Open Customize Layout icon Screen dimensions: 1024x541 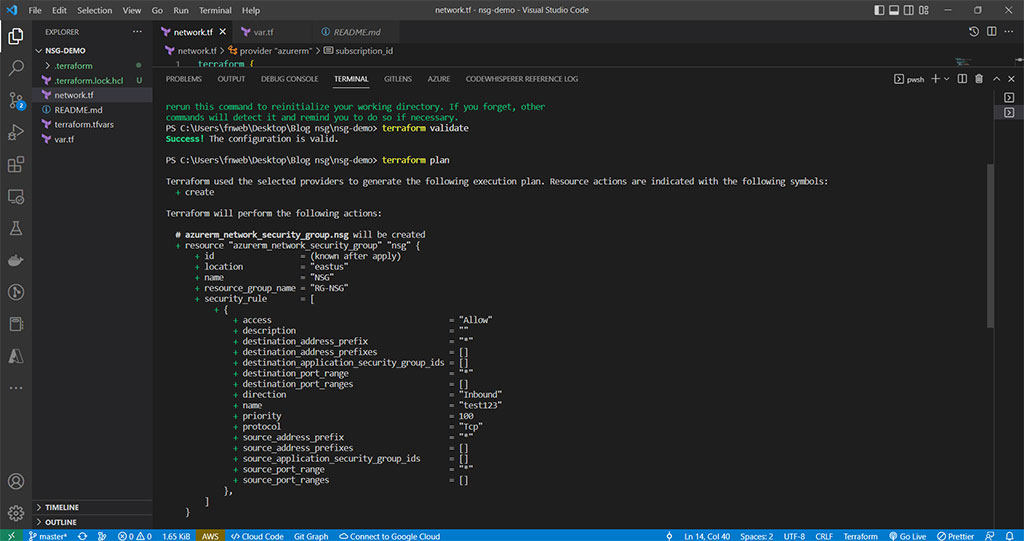click(923, 10)
